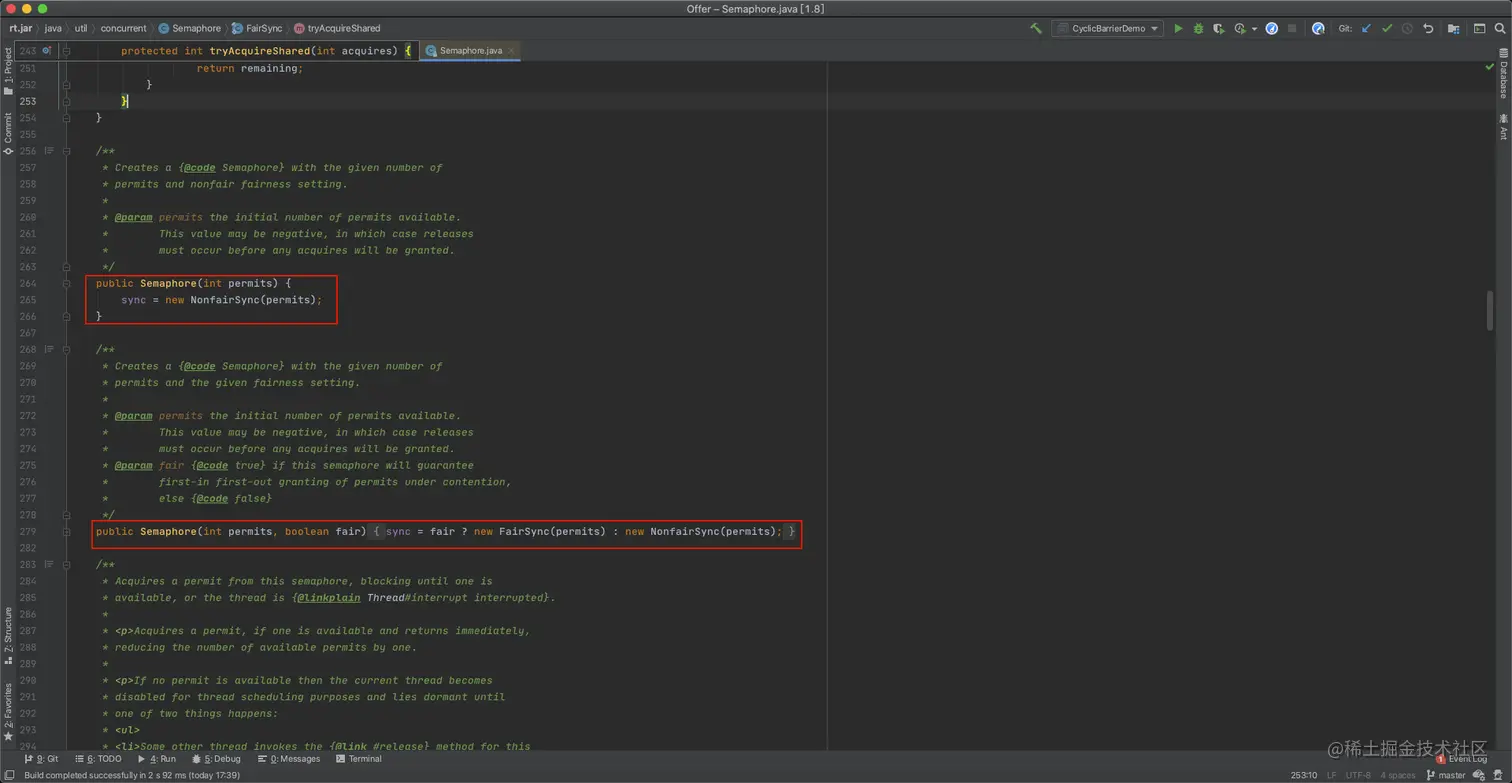Click Semaphore class in the breadcrumb
This screenshot has height=783, width=1512.
[x=190, y=28]
